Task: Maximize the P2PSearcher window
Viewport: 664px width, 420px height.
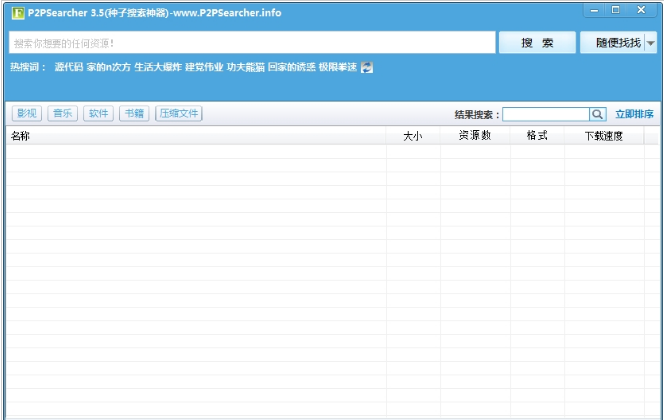Action: pos(616,10)
